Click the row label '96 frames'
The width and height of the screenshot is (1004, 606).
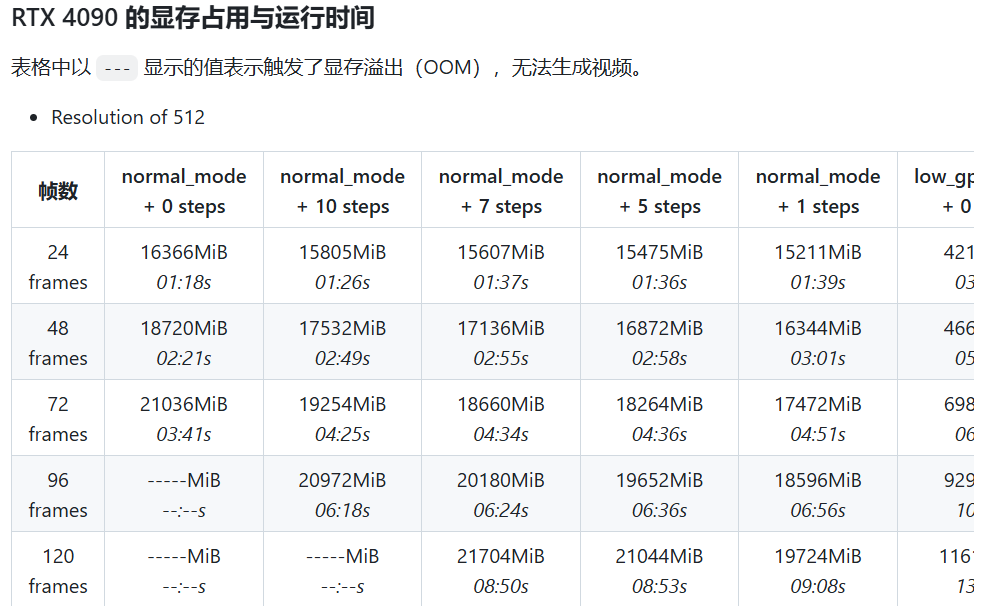pos(58,495)
